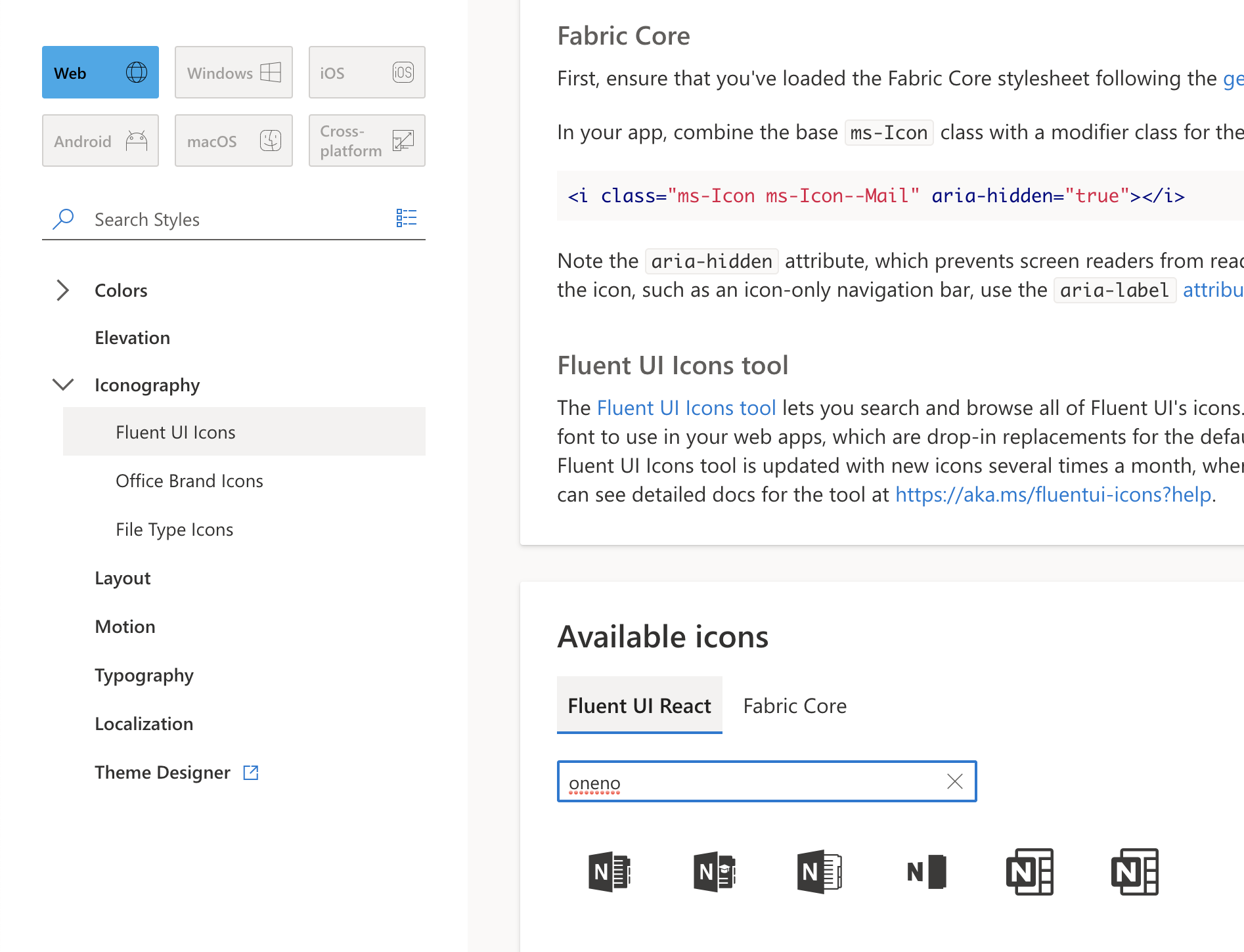Switch to the Windows platform
This screenshot has width=1244, height=952.
[x=234, y=72]
